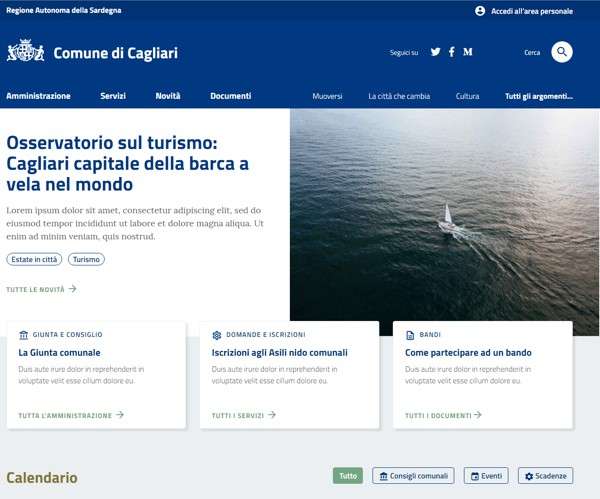
Task: Open the Facebook social icon
Action: tap(452, 52)
